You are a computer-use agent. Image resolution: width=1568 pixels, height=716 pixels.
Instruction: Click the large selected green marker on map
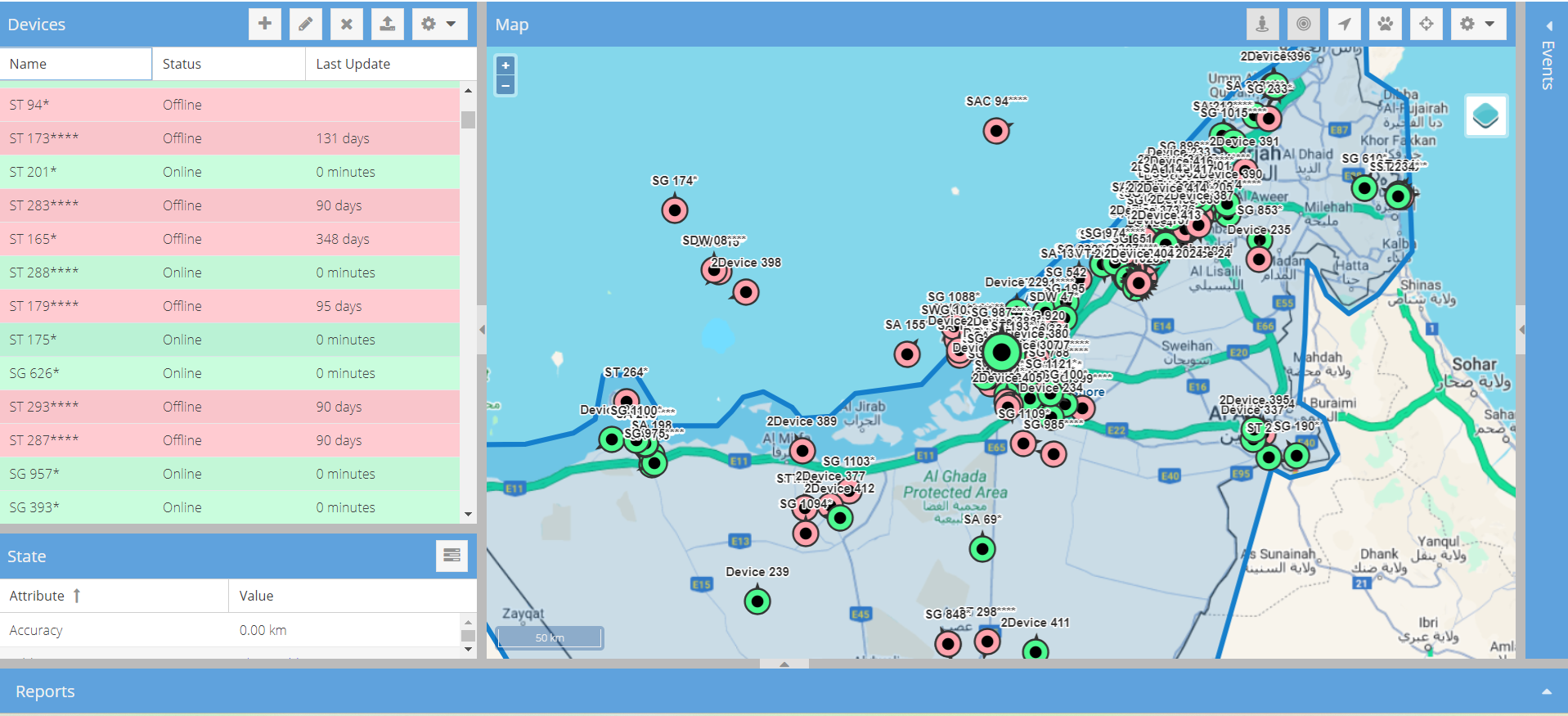(1001, 353)
